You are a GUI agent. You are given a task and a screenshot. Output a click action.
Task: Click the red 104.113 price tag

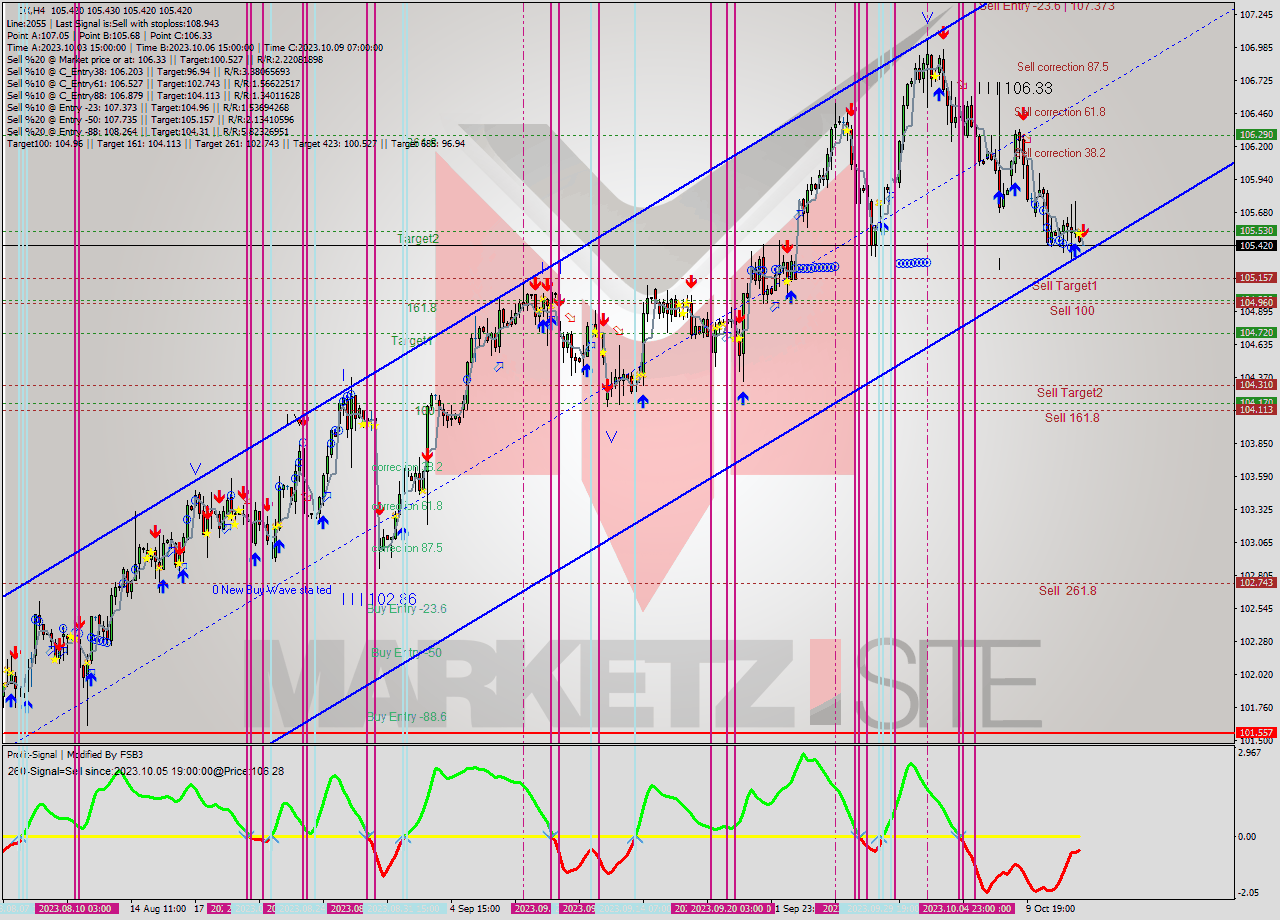coord(1256,409)
